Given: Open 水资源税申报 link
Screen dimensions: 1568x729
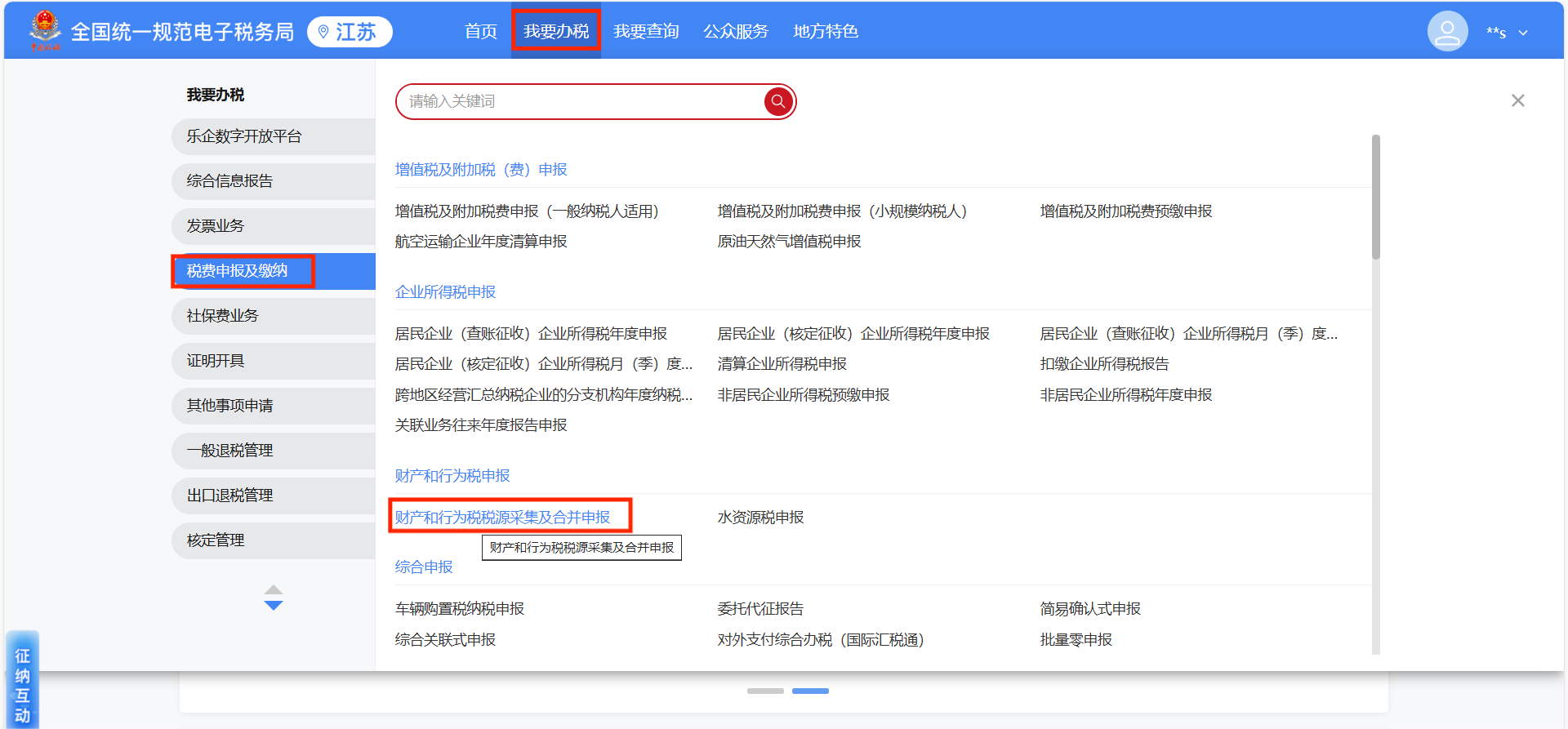Looking at the screenshot, I should 760,518.
